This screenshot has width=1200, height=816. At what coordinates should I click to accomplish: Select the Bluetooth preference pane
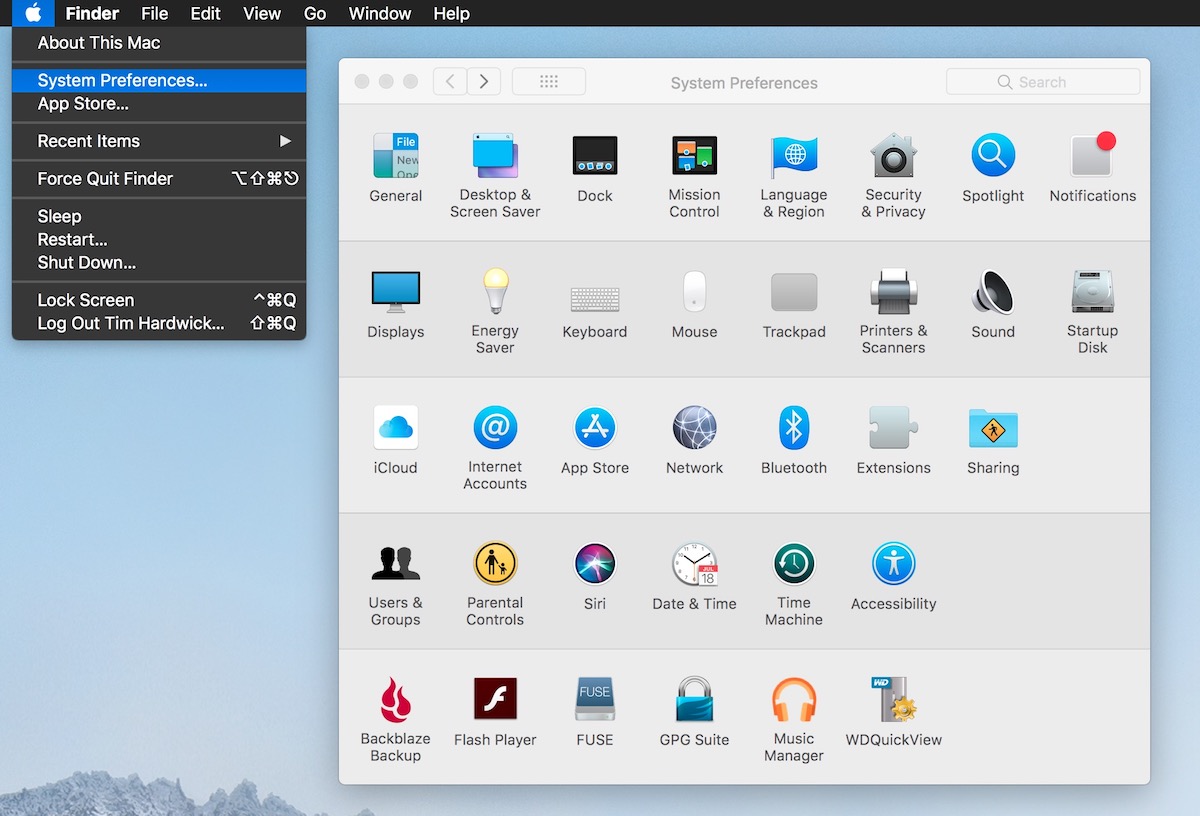pyautogui.click(x=793, y=430)
